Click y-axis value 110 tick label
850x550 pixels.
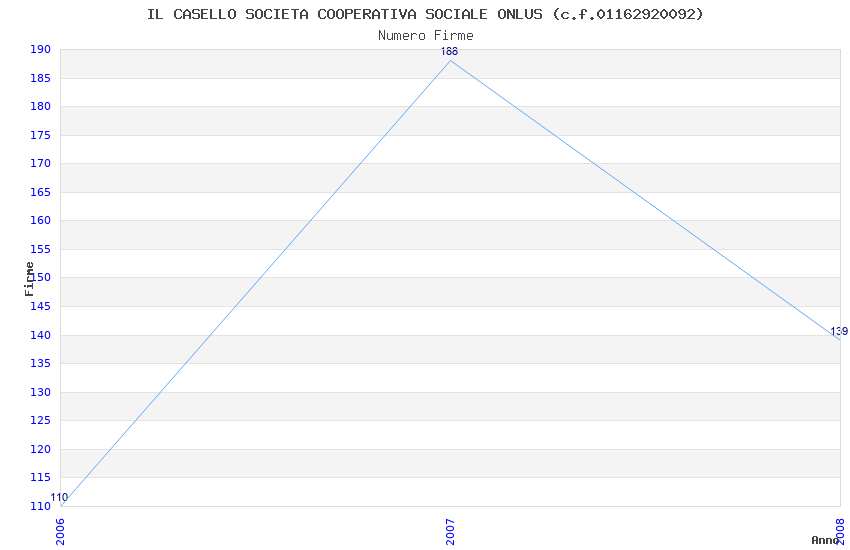click(40, 506)
